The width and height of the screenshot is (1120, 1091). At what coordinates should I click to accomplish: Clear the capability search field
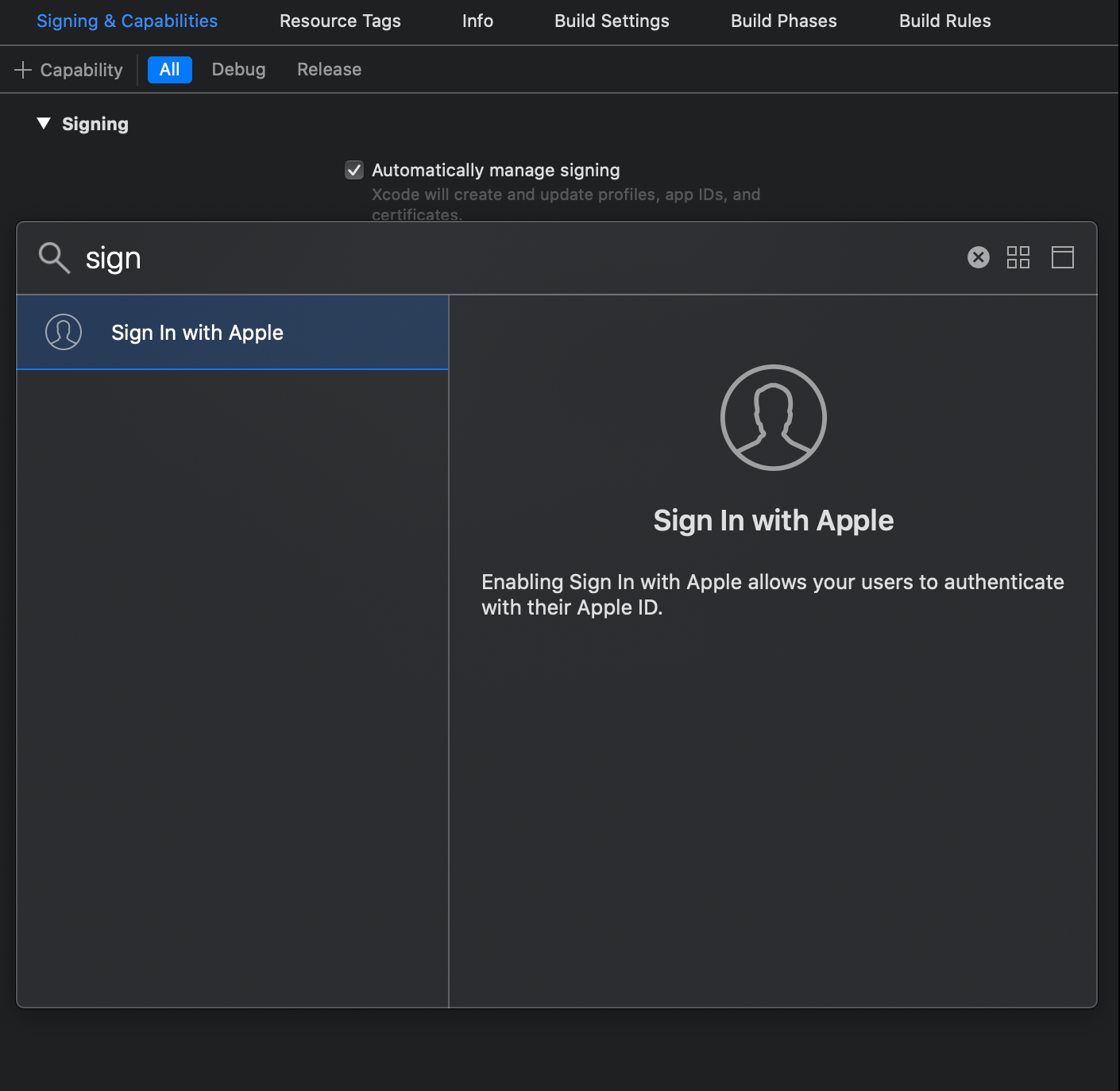click(x=979, y=257)
